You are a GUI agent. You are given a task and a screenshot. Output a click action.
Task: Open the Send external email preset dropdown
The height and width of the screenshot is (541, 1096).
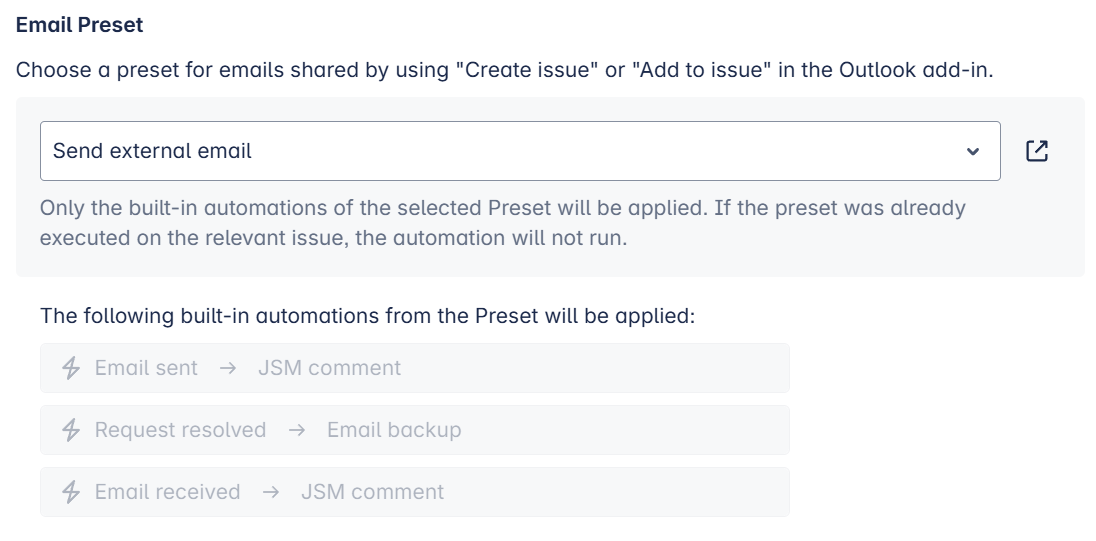500,151
